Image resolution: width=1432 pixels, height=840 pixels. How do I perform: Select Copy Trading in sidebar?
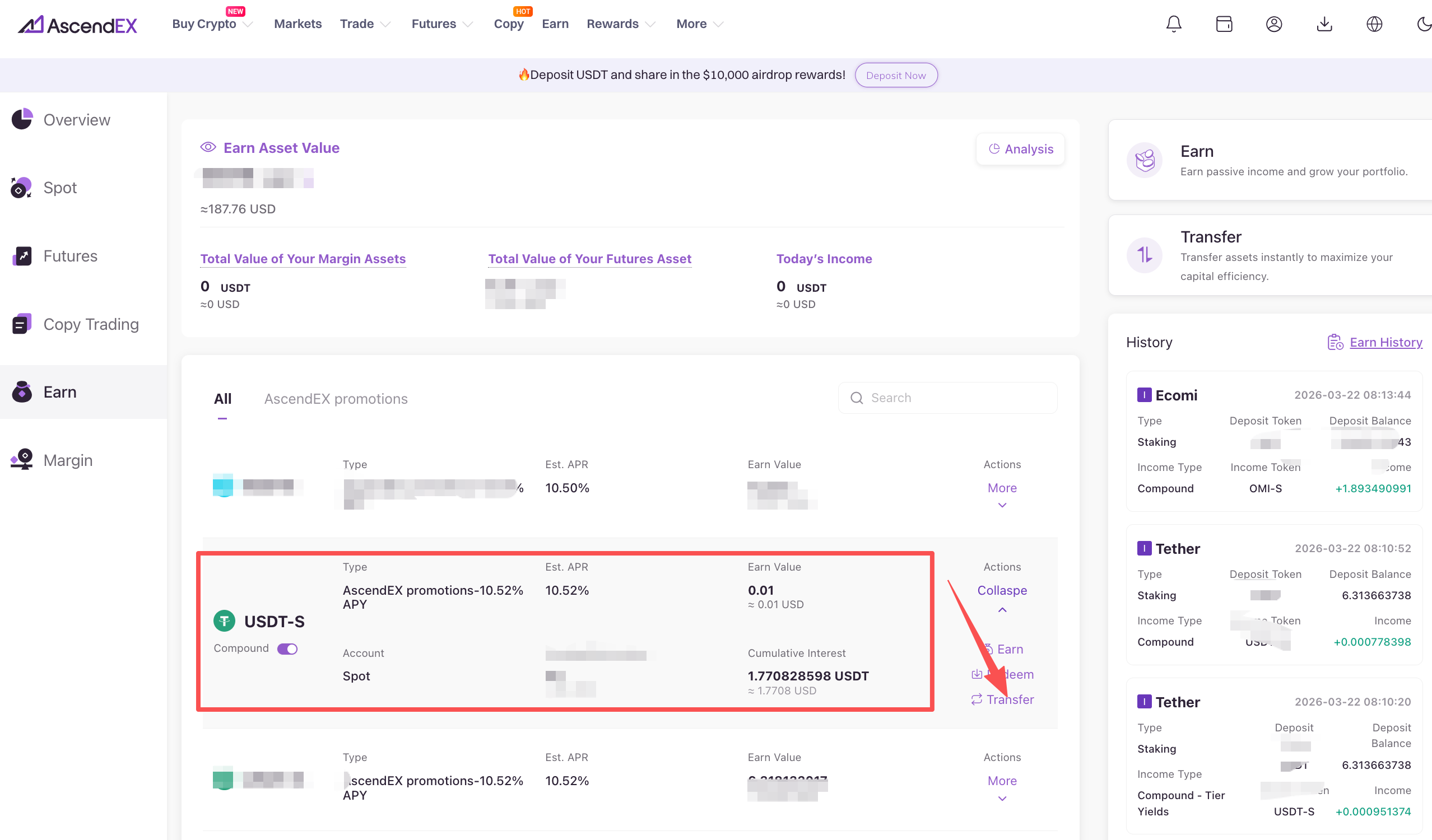[x=91, y=324]
